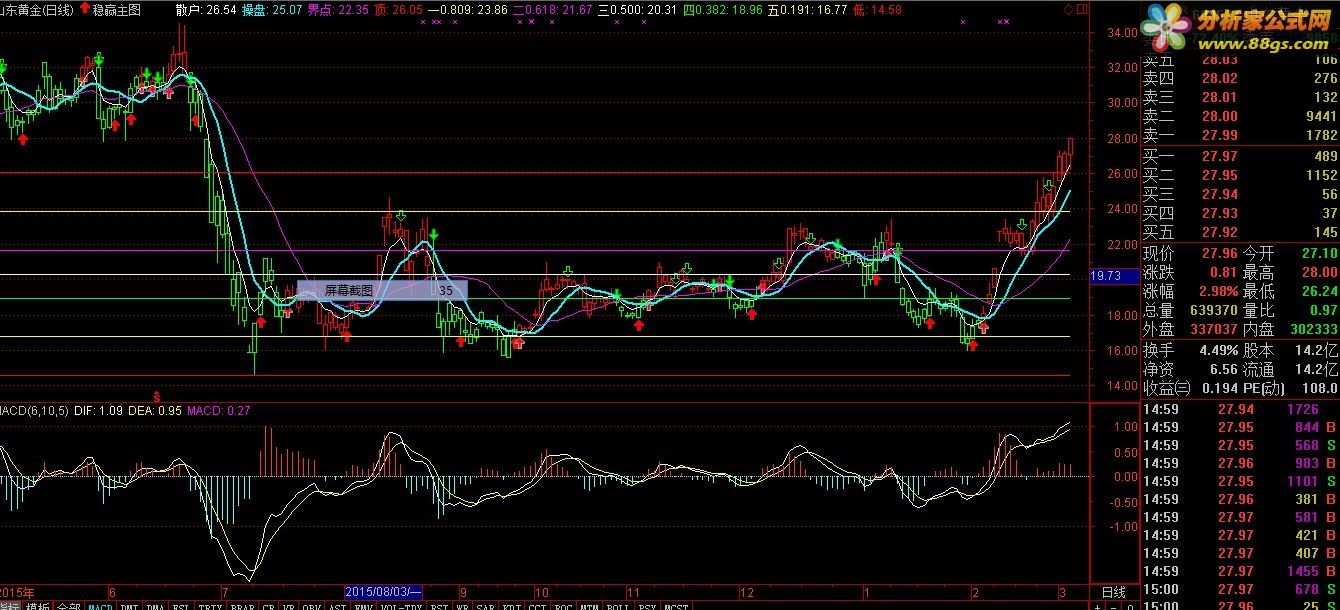Image resolution: width=1340 pixels, height=610 pixels.
Task: Switch to the OBV indicator tab
Action: click(311, 606)
